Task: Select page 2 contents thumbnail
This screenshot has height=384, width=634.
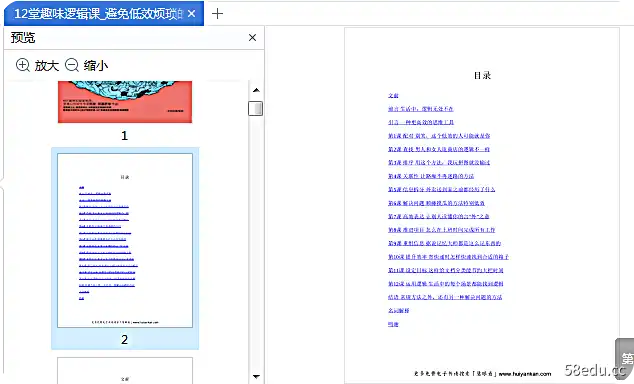Action: (125, 240)
